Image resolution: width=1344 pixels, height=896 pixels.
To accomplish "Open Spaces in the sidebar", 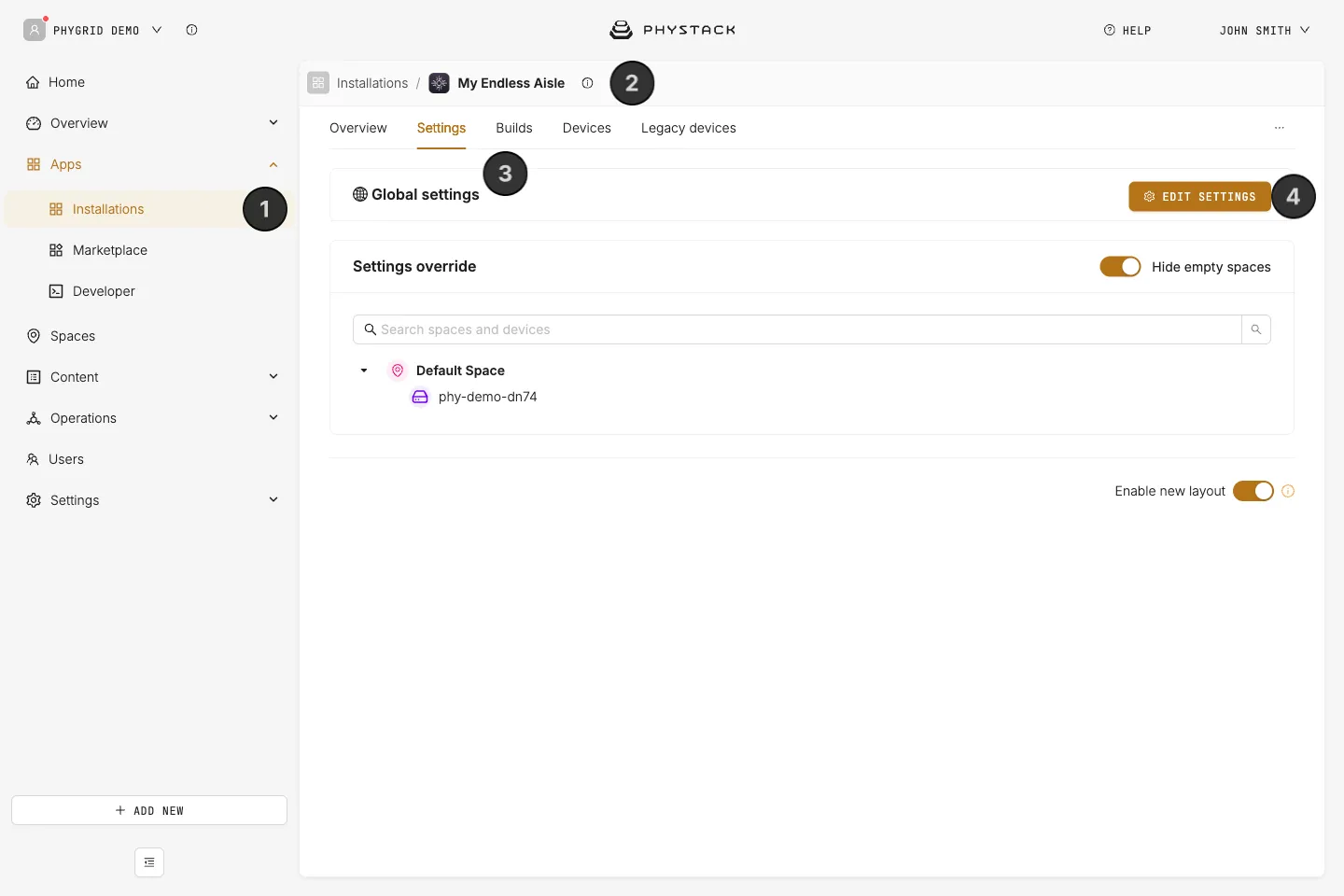I will [x=149, y=336].
